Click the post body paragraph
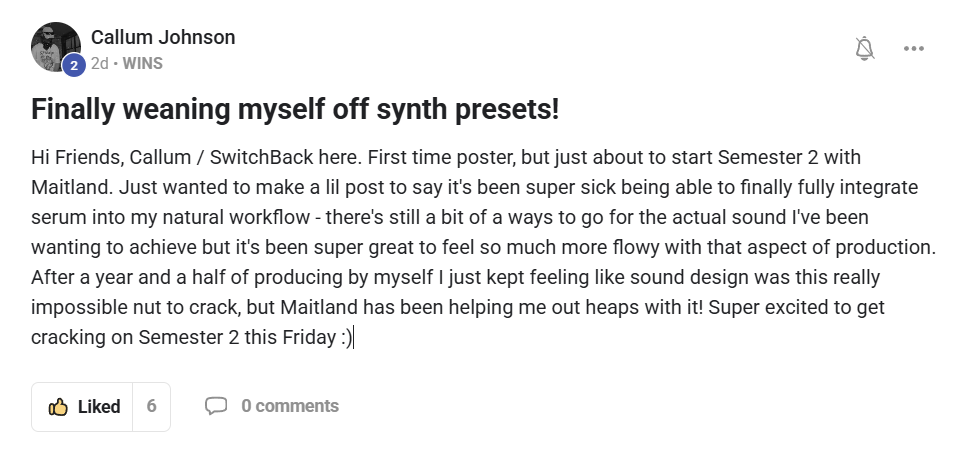Screen dimensions: 961x450 point(480,247)
